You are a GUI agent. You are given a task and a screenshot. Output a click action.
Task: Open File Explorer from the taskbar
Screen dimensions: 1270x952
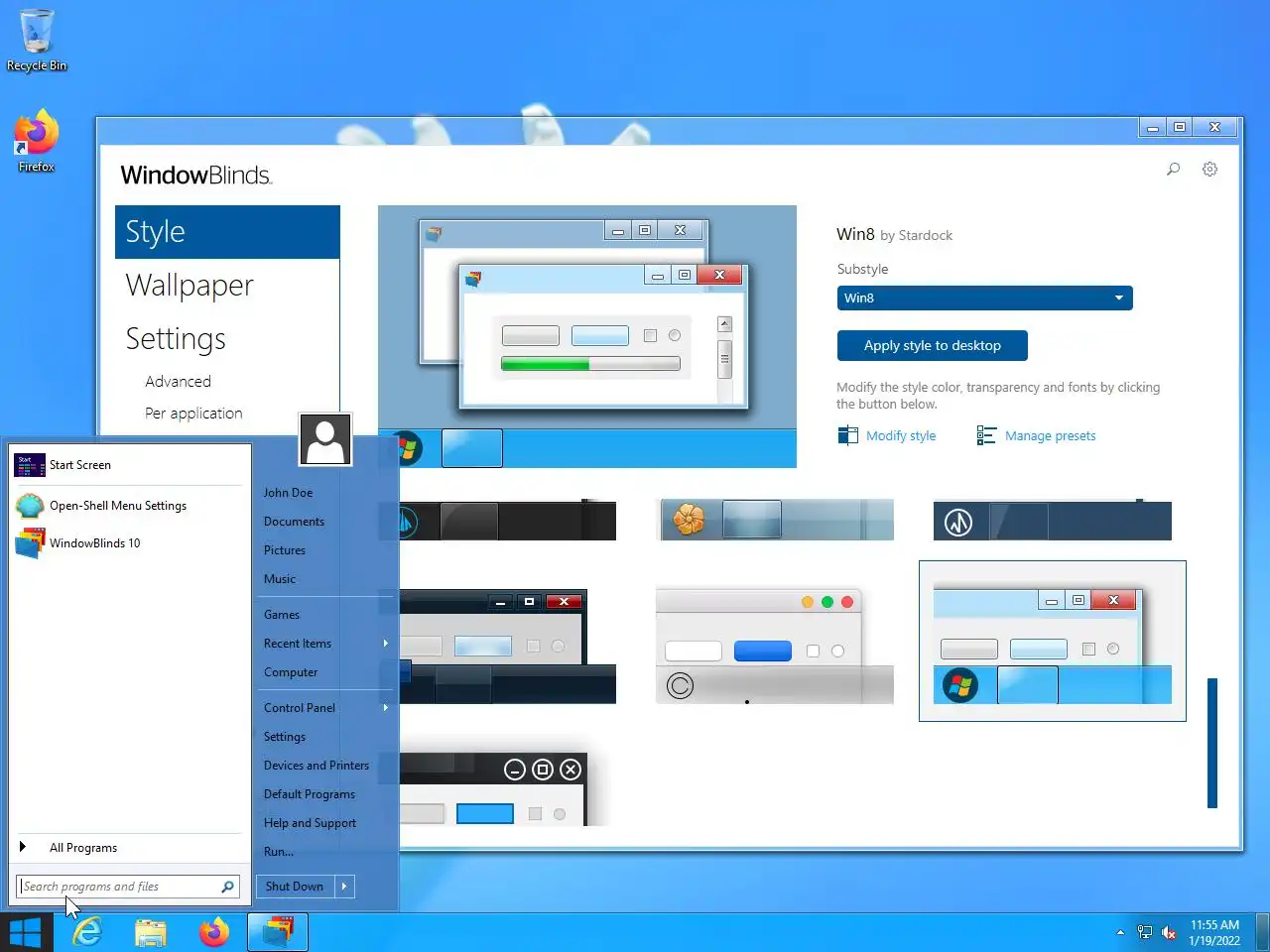(151, 932)
